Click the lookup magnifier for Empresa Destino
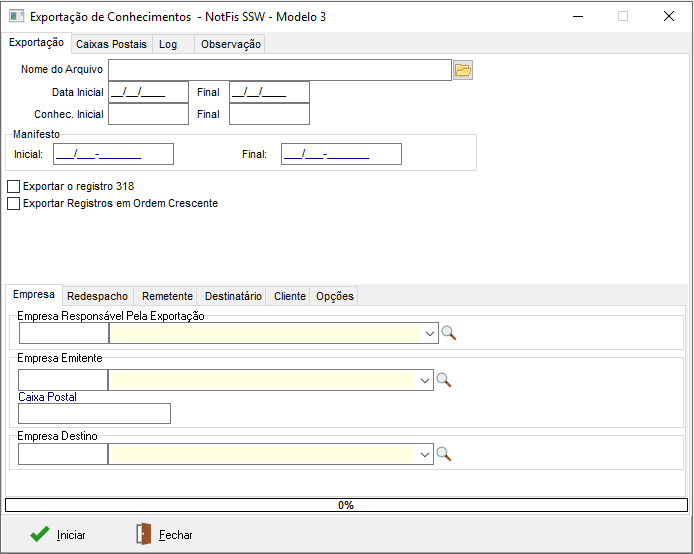694x554 pixels. (444, 454)
